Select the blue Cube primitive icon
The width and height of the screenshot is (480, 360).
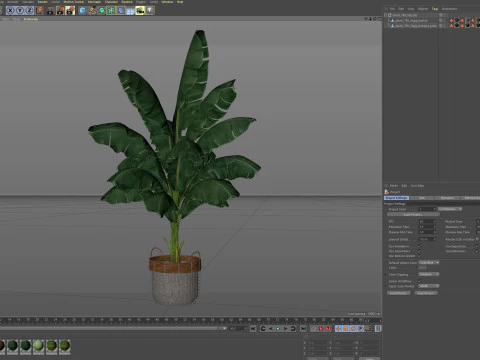coord(82,11)
